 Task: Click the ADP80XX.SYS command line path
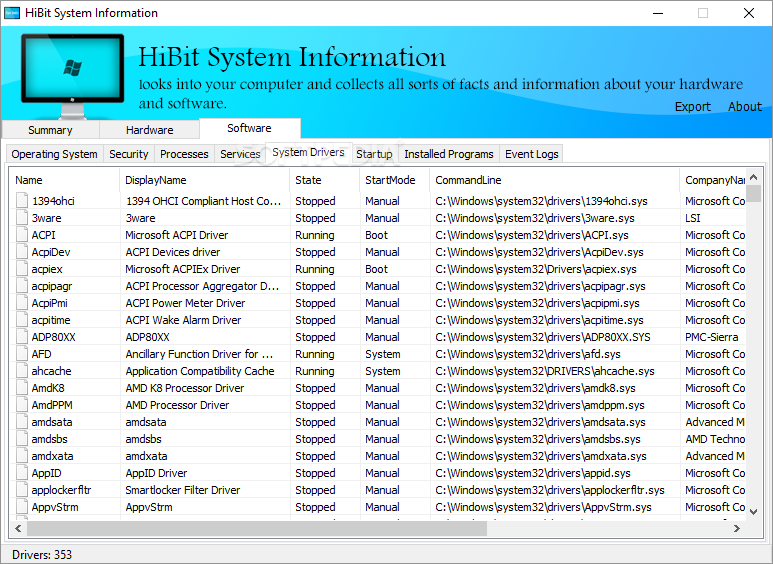pos(543,337)
